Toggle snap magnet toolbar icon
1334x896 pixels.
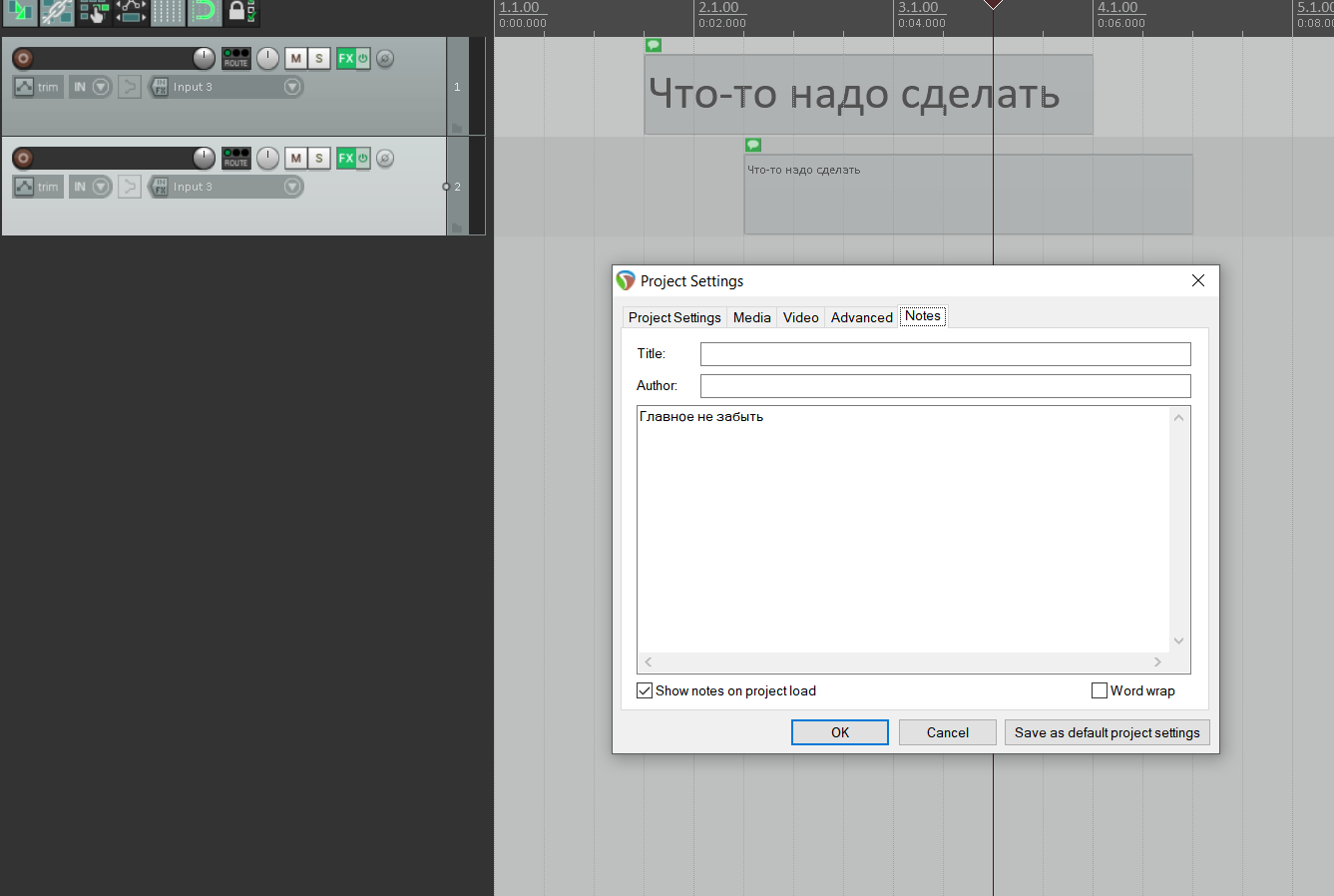(204, 12)
